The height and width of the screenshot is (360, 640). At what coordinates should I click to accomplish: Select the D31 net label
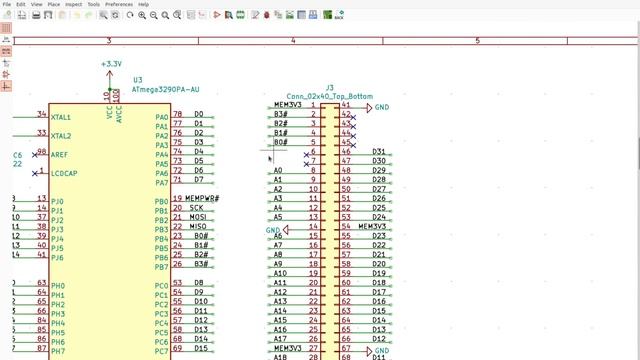click(x=379, y=151)
